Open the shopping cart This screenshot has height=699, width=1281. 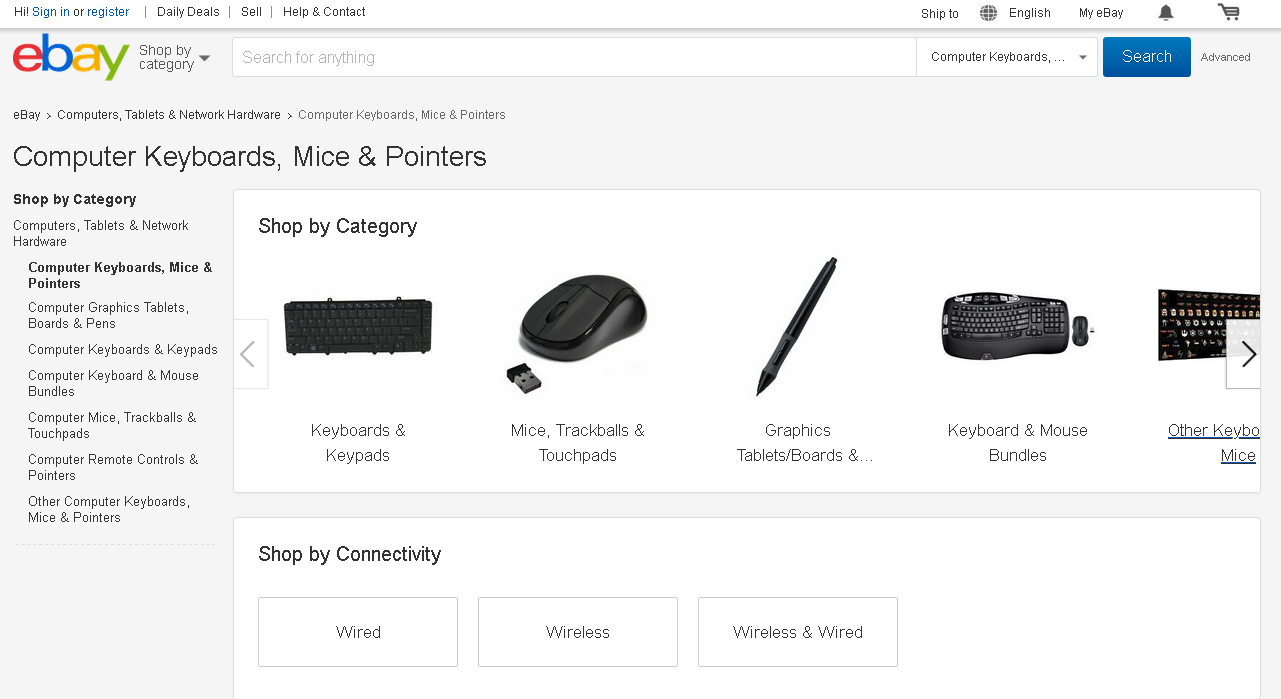click(x=1228, y=13)
